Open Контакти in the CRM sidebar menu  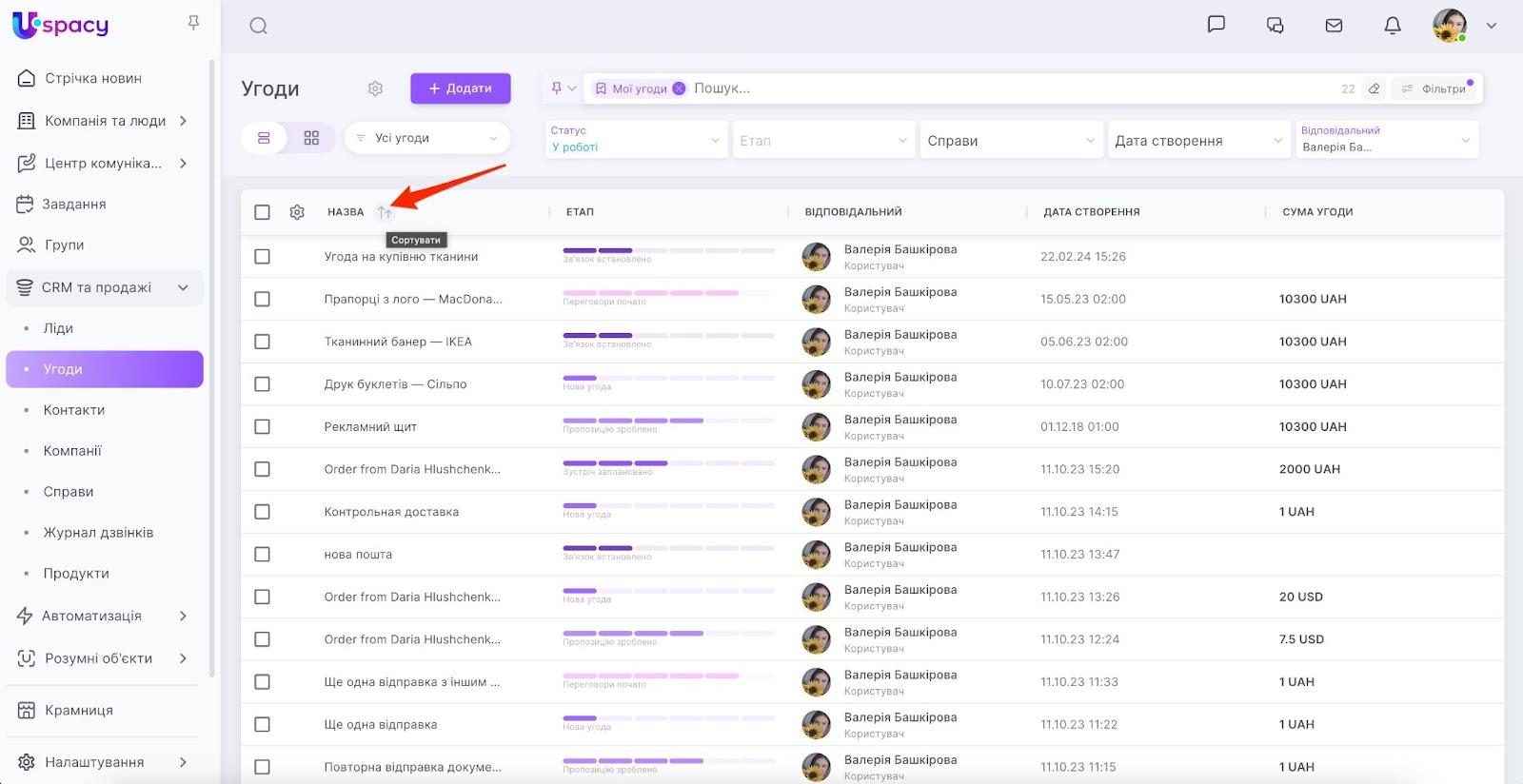[74, 410]
